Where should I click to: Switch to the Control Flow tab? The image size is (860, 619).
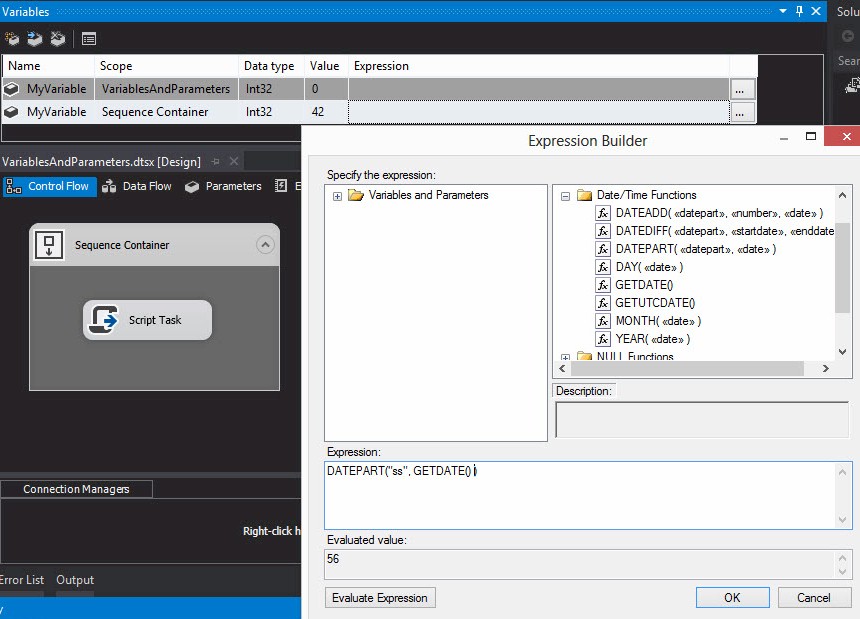pos(49,186)
